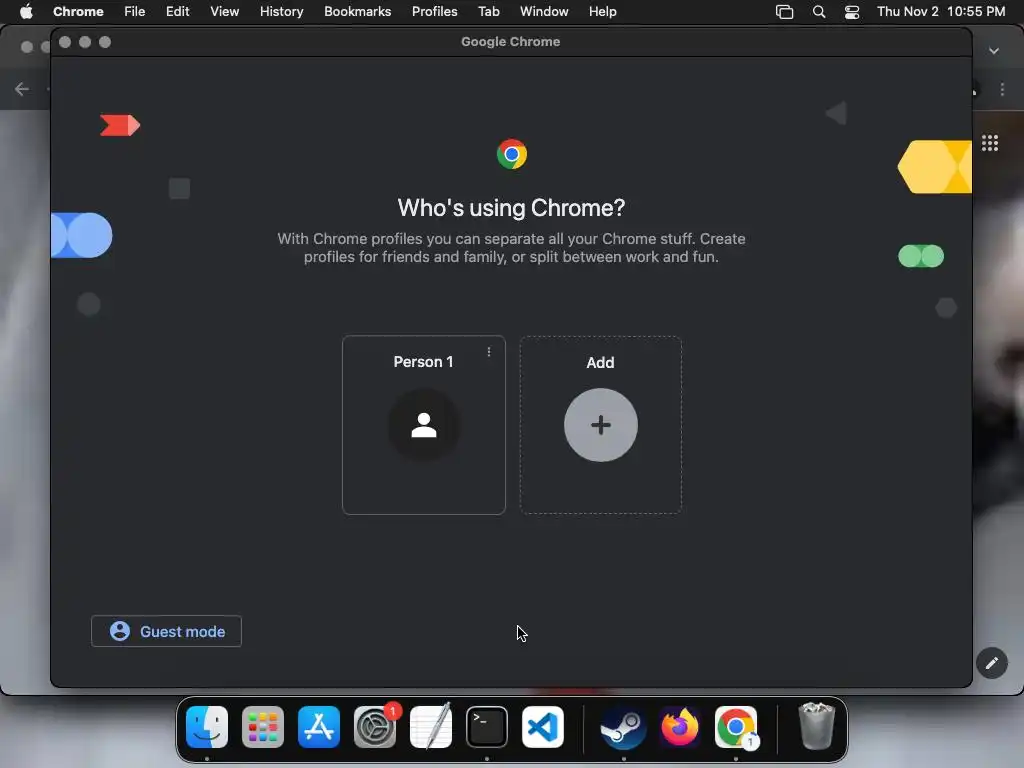The image size is (1024, 768).
Task: Open the Chrome app menu
Action: [x=78, y=11]
